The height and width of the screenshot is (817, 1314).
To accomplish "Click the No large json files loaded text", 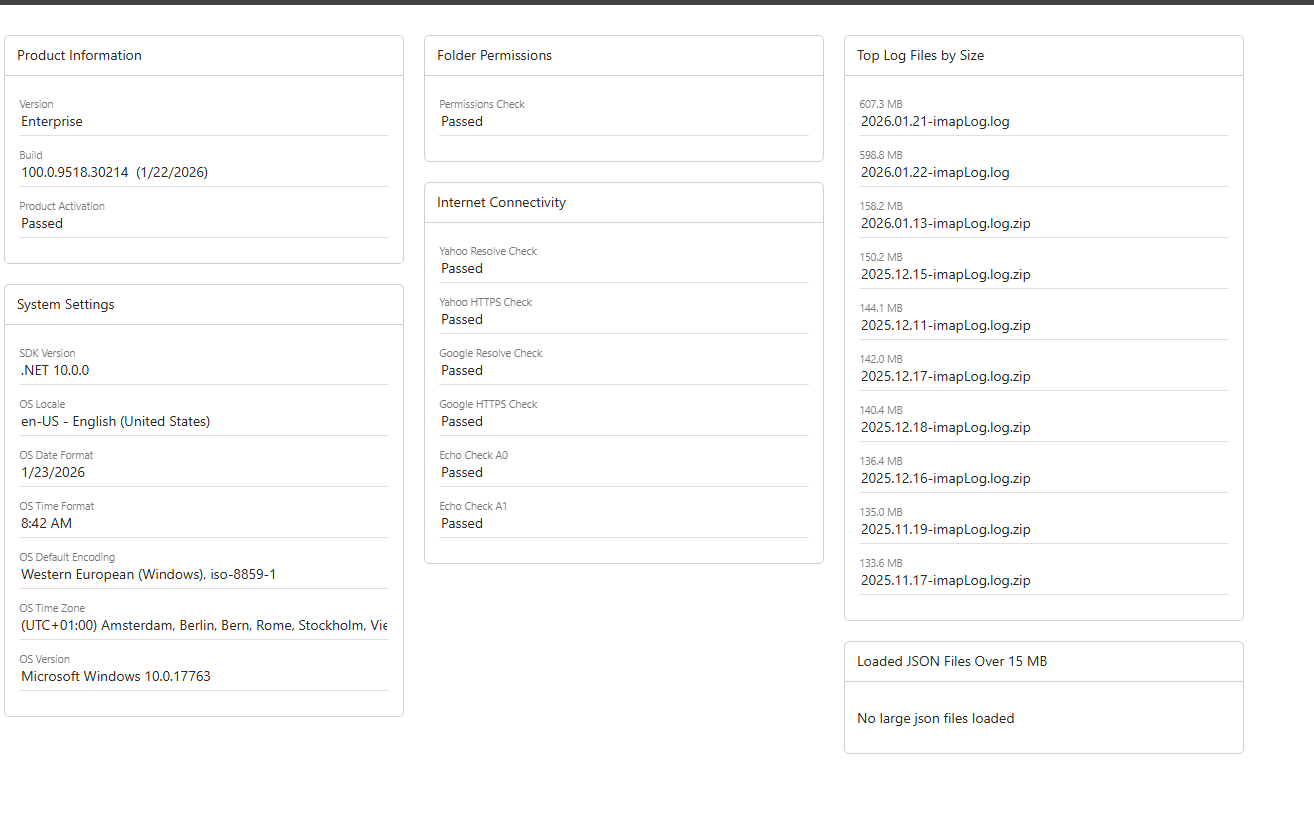I will pyautogui.click(x=935, y=719).
